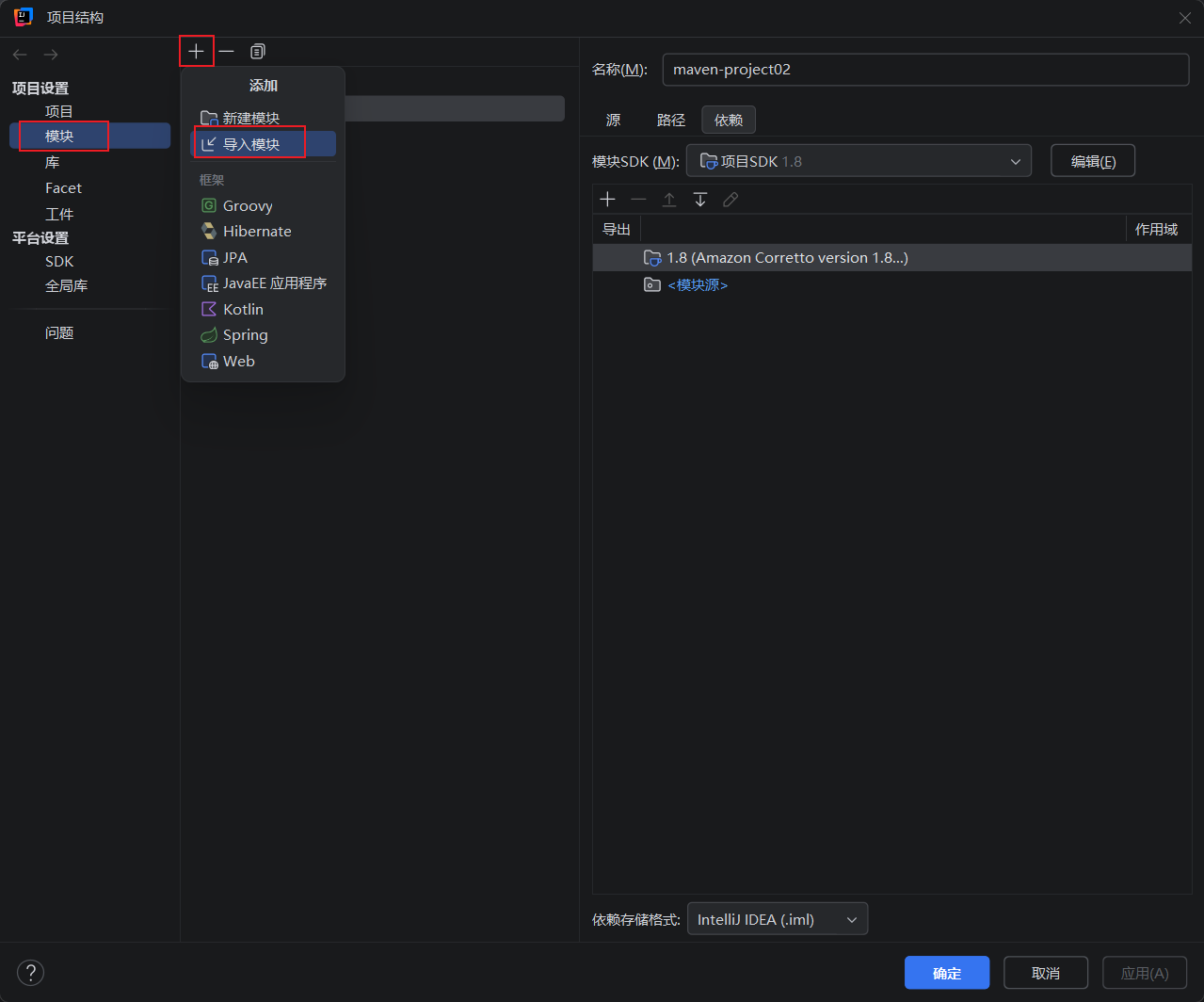The height and width of the screenshot is (1002, 1204).
Task: Click the 取消 button
Action: 1046,973
